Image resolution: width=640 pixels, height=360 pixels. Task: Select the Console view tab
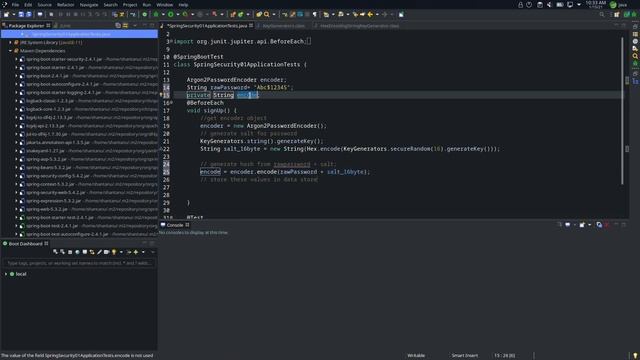[175, 225]
